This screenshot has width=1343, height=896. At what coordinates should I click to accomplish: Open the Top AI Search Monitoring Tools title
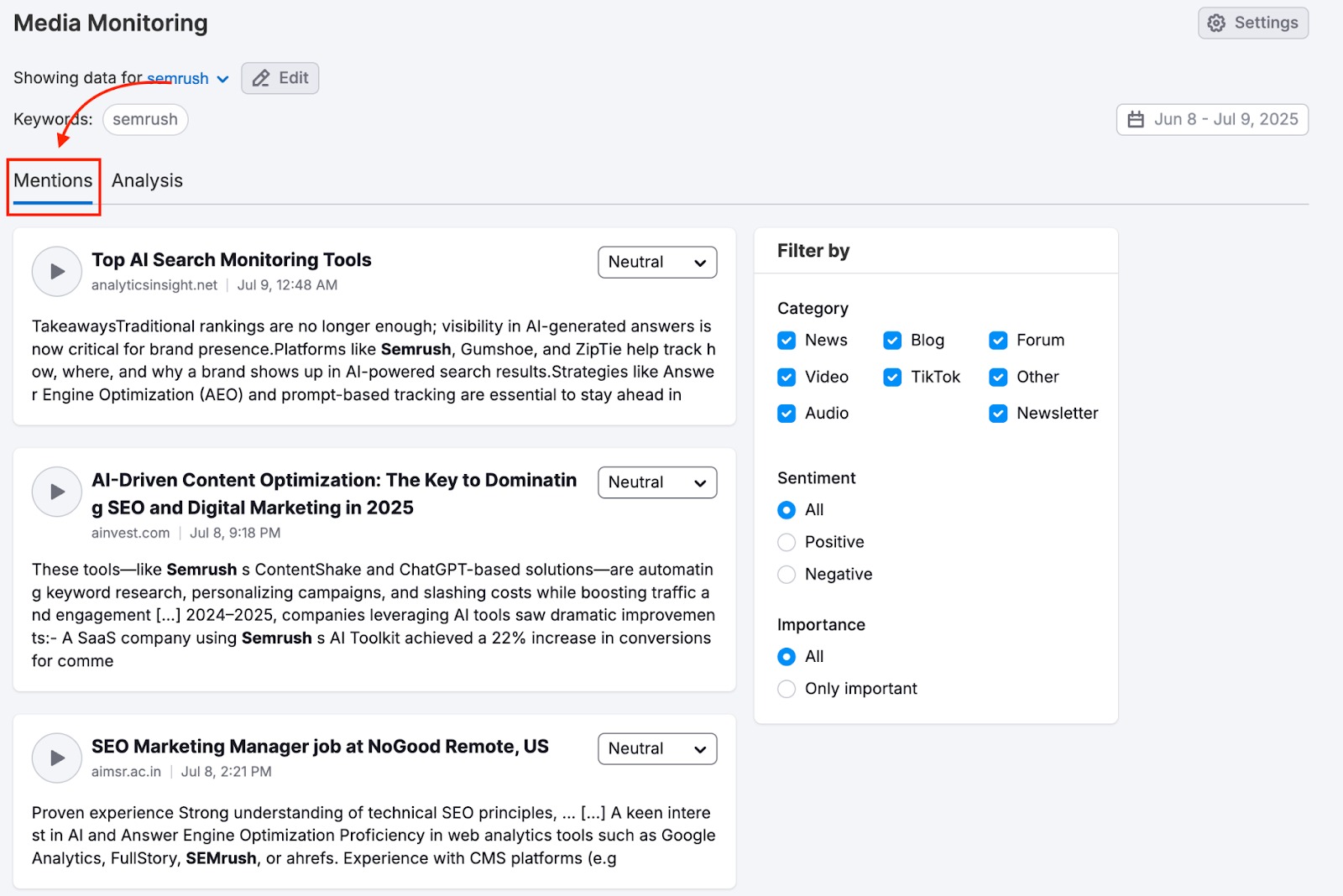point(232,260)
